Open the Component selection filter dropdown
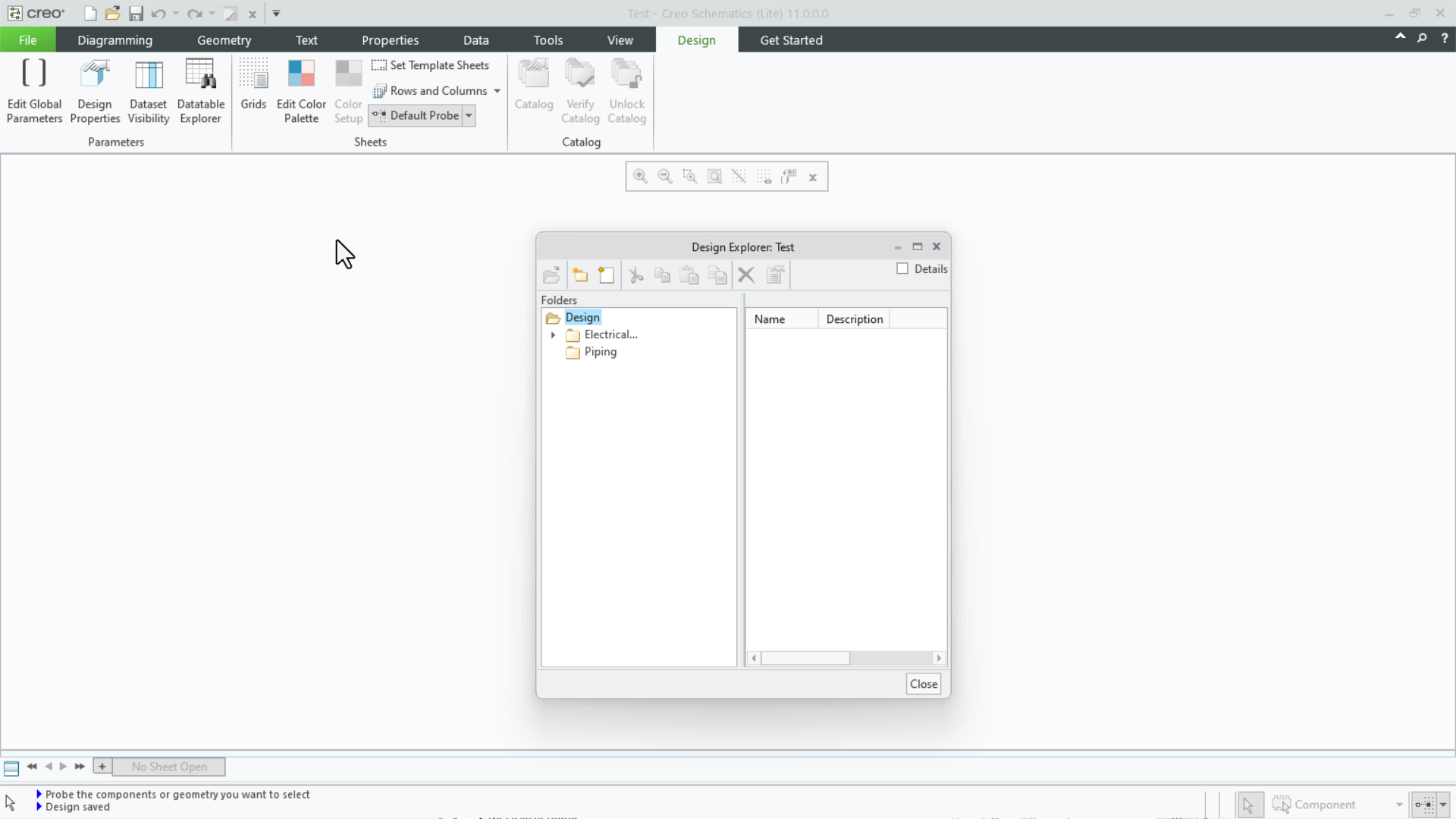This screenshot has width=1456, height=819. point(1399,805)
